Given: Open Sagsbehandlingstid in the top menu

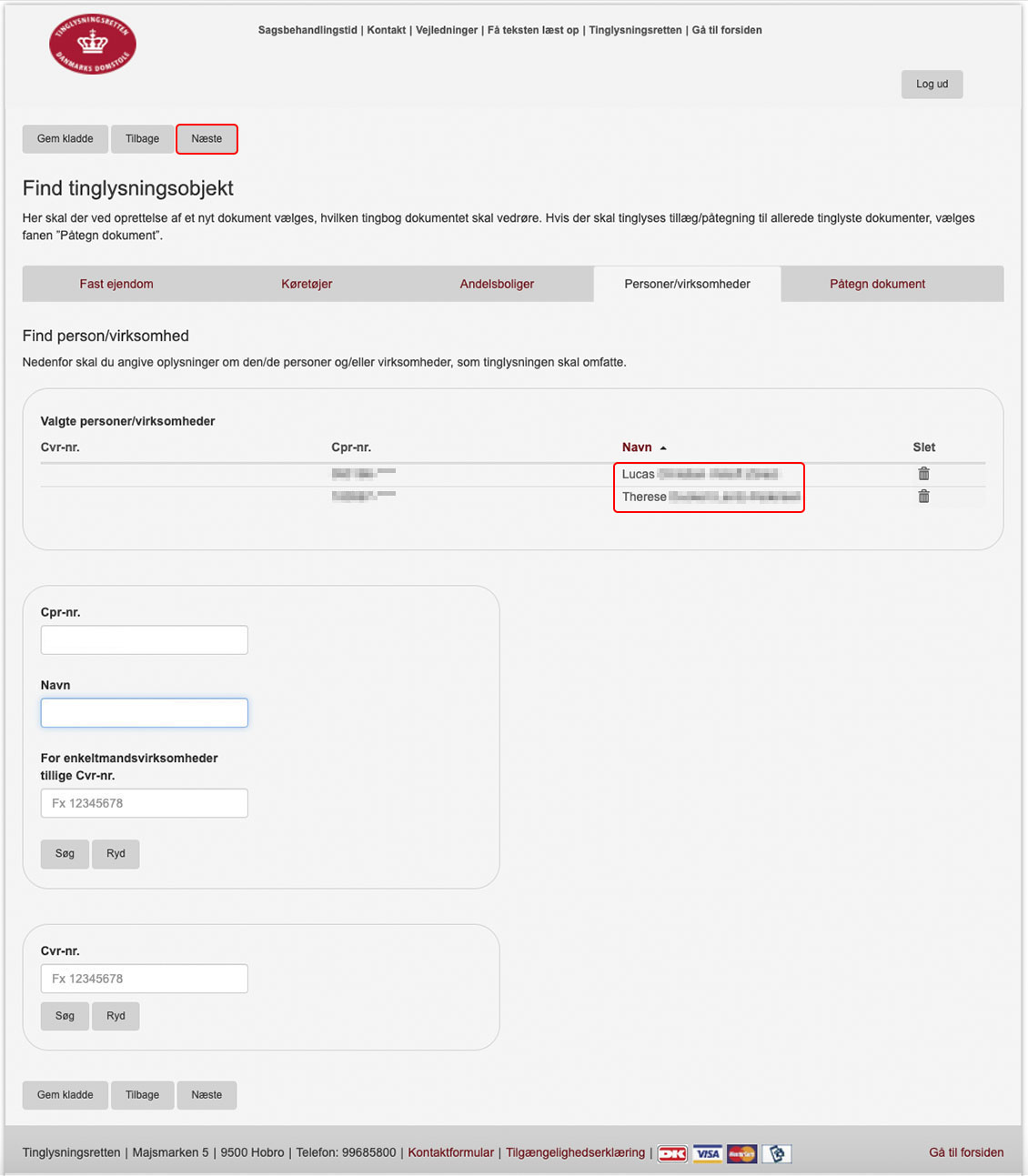Looking at the screenshot, I should (307, 30).
